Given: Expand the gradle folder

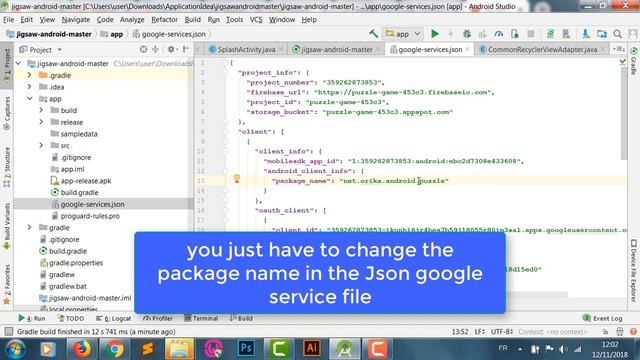Looking at the screenshot, I should pos(29,227).
